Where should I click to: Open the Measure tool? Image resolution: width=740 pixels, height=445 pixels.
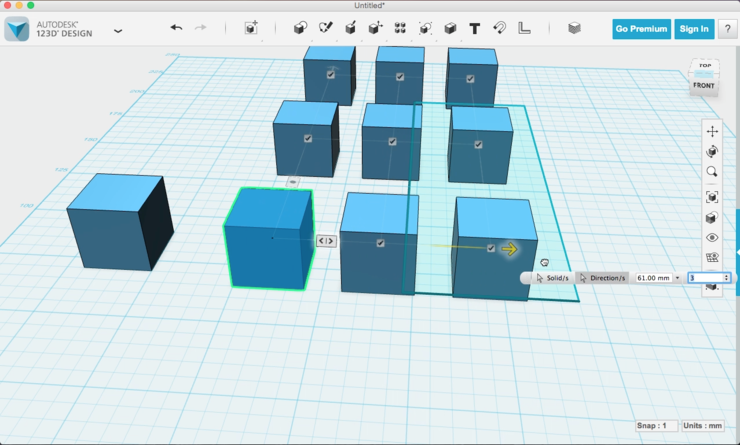(x=524, y=28)
